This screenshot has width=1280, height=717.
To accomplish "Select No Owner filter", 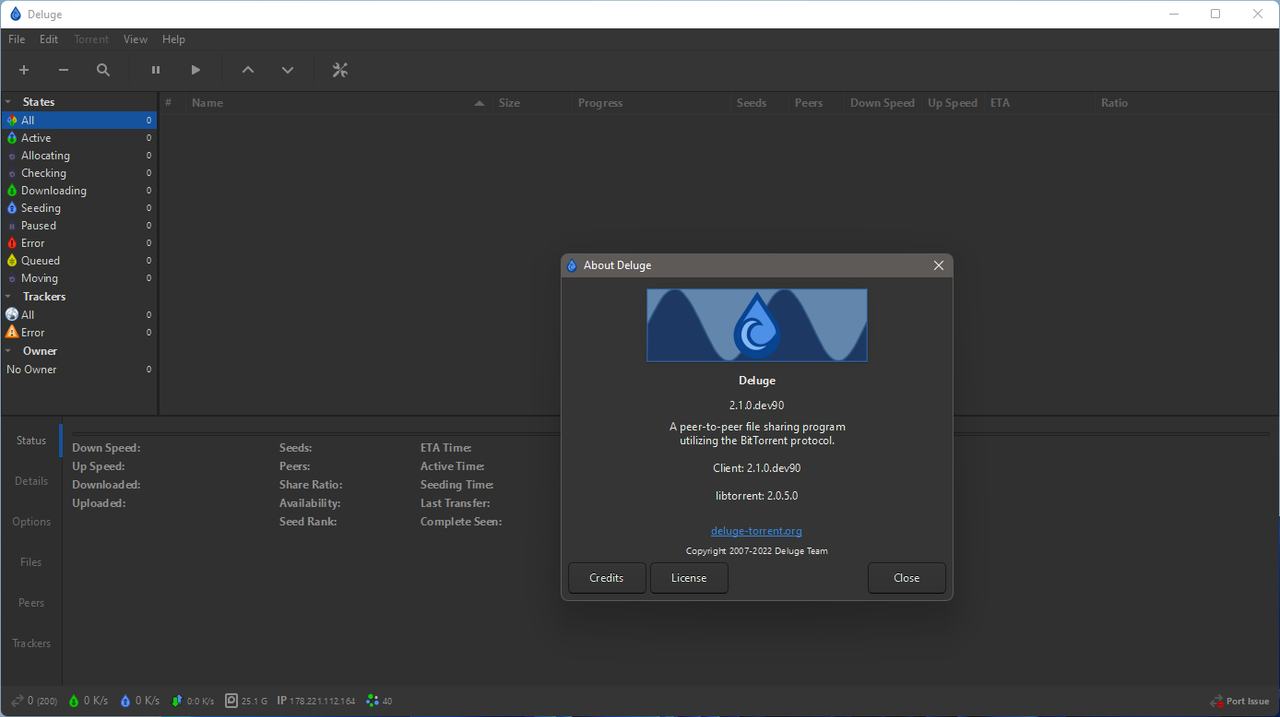I will pyautogui.click(x=79, y=369).
